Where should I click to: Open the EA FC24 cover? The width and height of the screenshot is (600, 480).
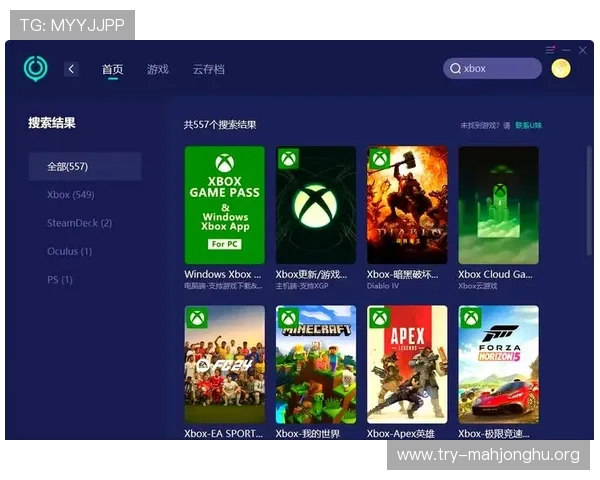pyautogui.click(x=225, y=364)
